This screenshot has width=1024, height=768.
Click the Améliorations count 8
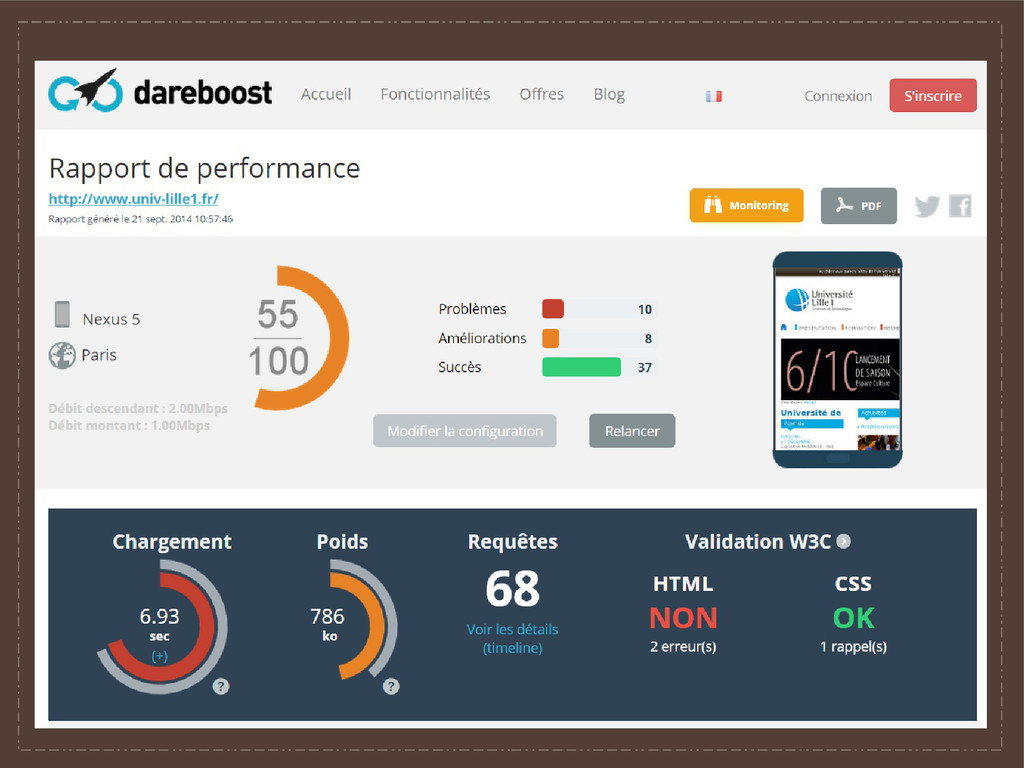coord(648,338)
